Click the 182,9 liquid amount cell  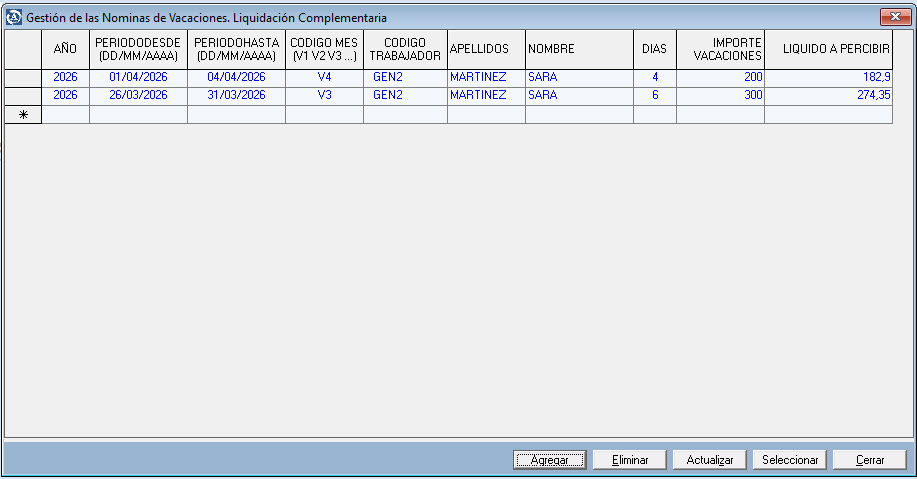point(828,77)
